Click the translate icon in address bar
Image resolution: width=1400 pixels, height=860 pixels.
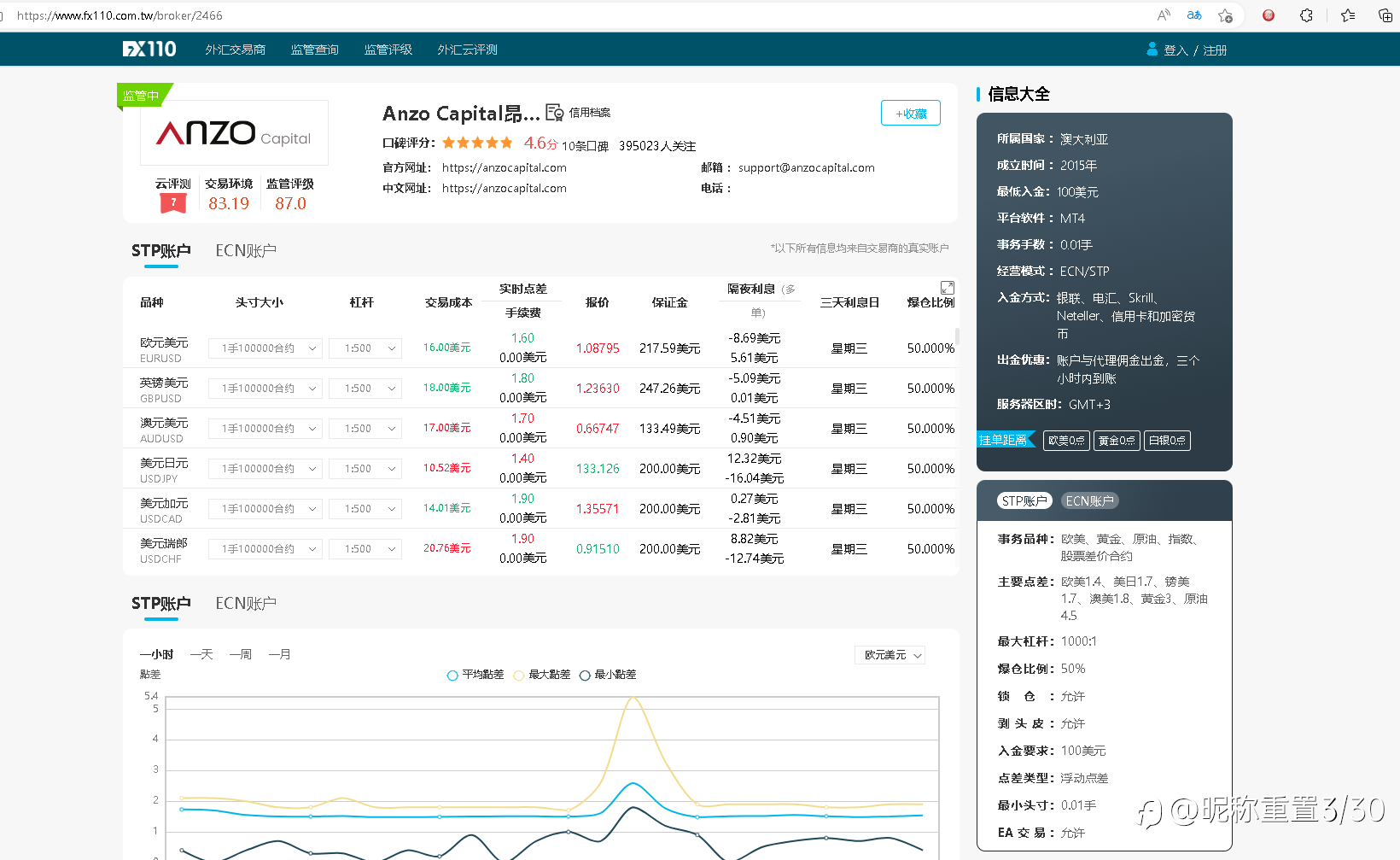pos(1194,15)
